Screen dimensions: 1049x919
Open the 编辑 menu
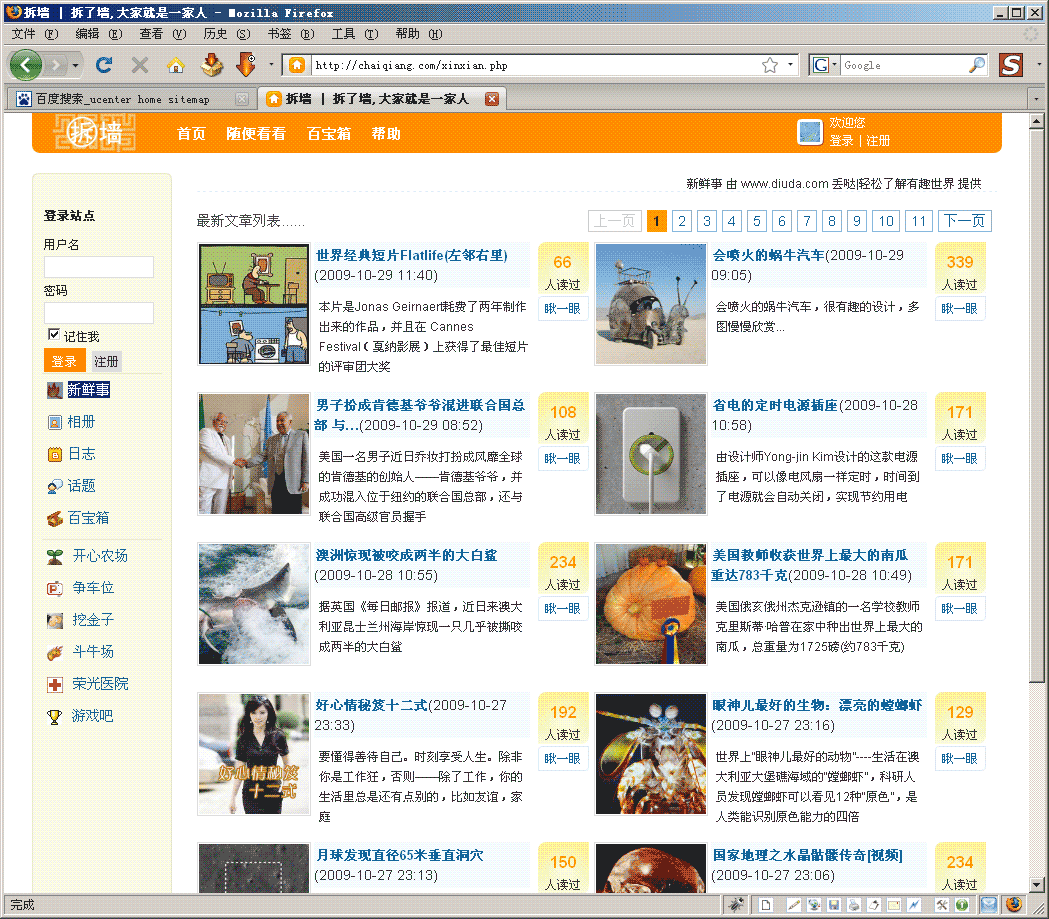pos(99,34)
